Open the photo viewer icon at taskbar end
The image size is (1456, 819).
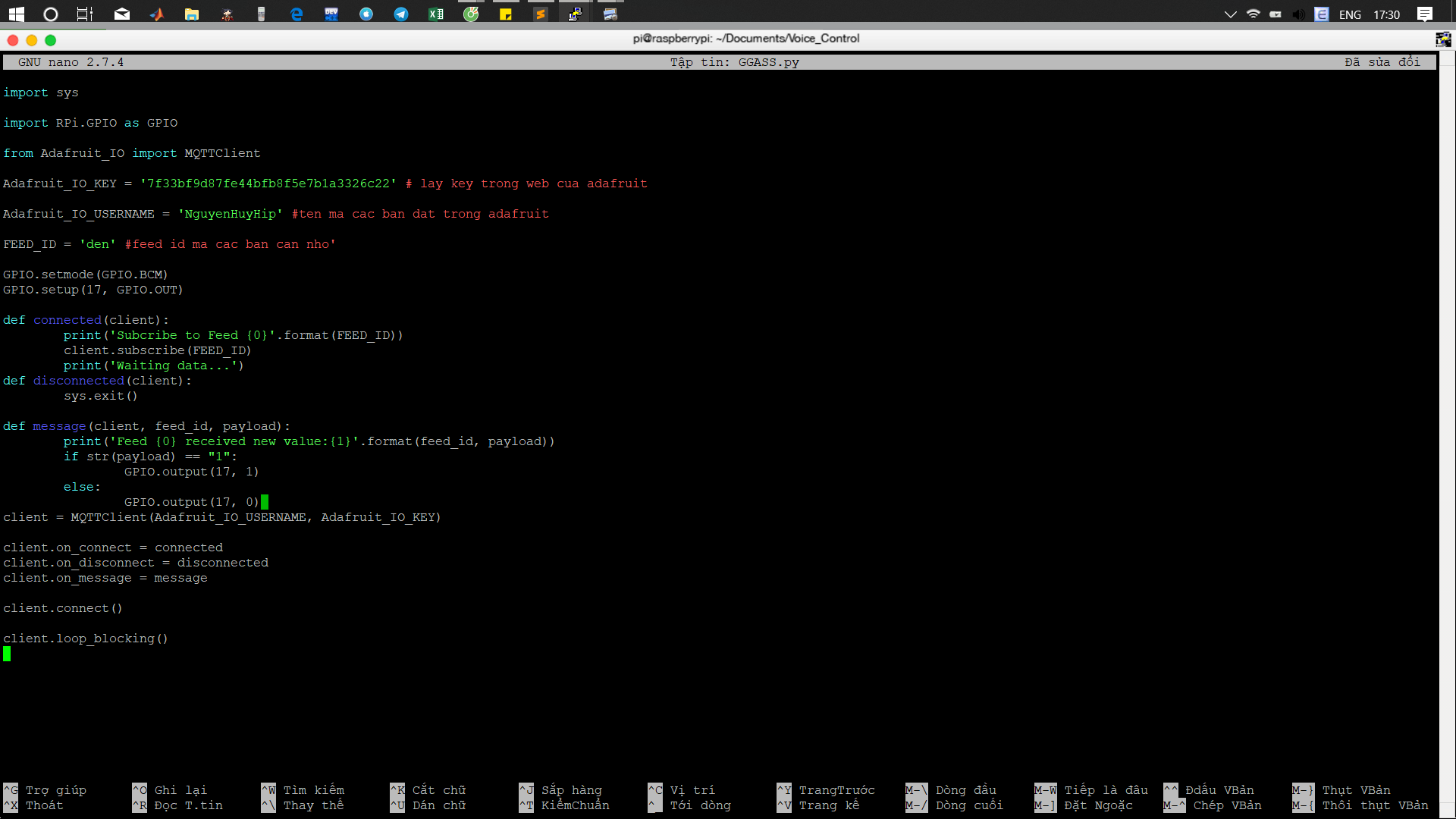pos(610,14)
